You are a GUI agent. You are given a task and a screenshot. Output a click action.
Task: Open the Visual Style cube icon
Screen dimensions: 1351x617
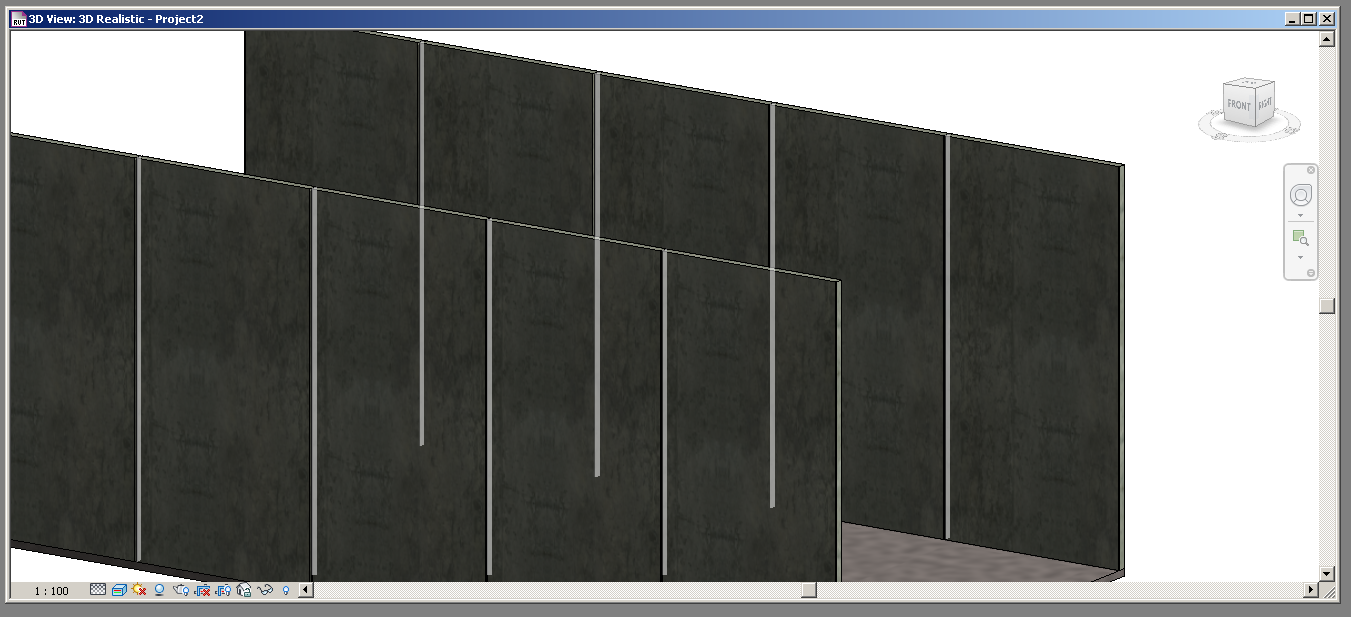tap(119, 590)
